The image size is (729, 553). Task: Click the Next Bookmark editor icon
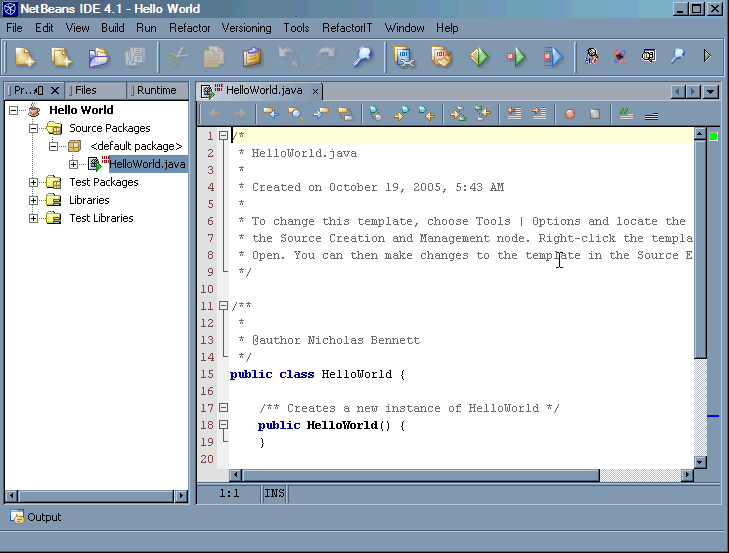(x=401, y=113)
